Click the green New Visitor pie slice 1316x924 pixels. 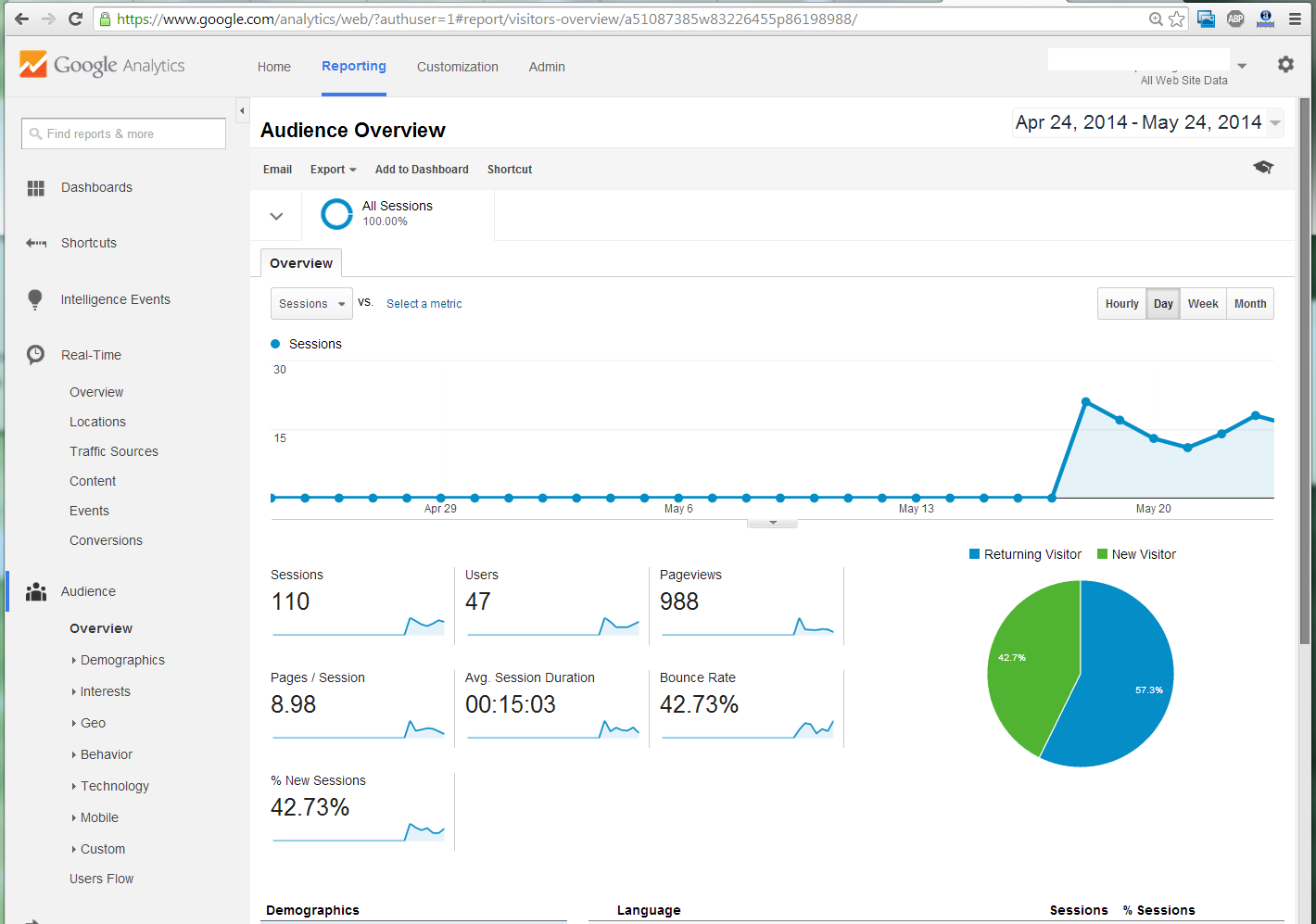click(1029, 667)
